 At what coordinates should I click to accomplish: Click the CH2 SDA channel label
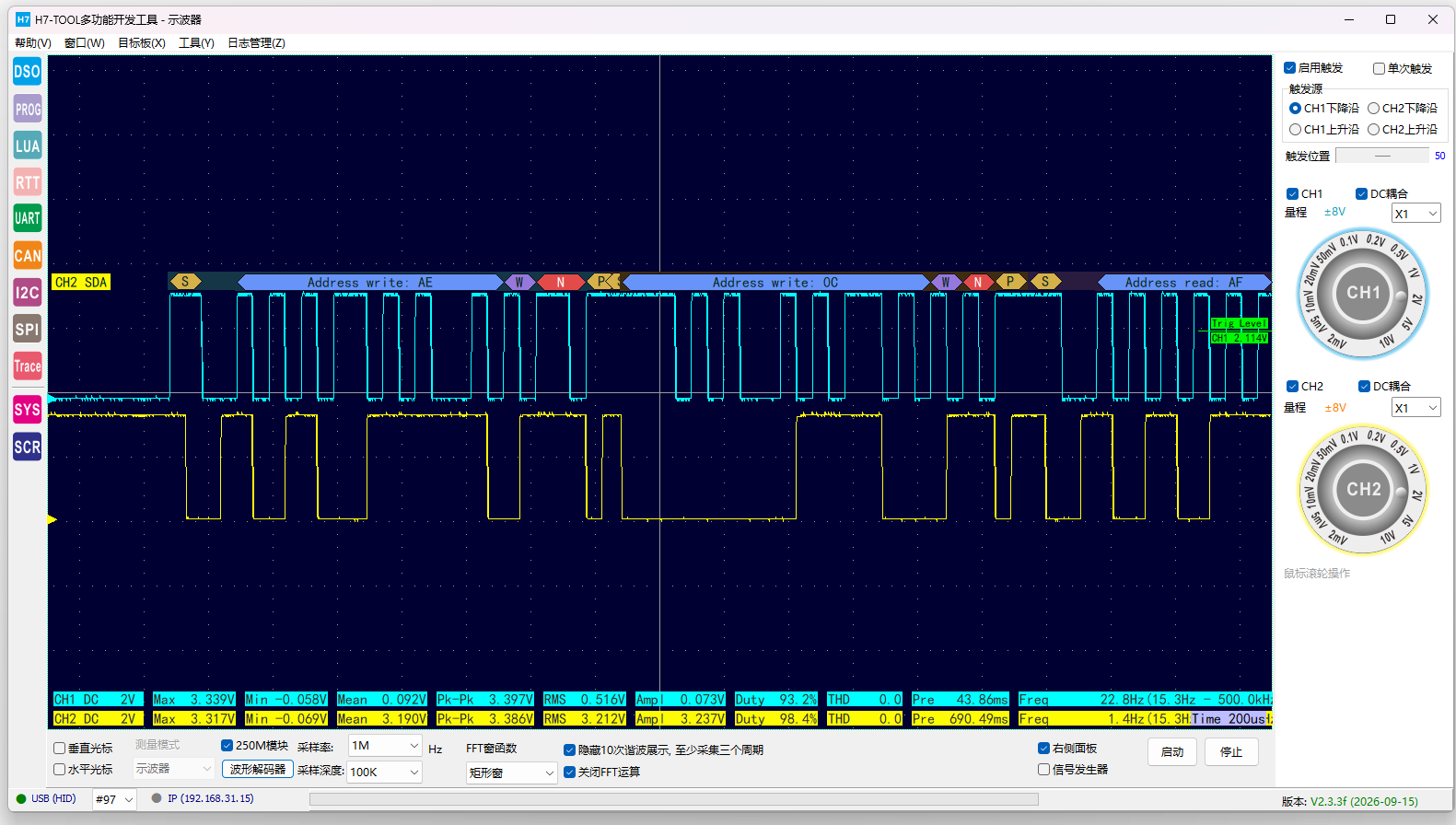[81, 283]
